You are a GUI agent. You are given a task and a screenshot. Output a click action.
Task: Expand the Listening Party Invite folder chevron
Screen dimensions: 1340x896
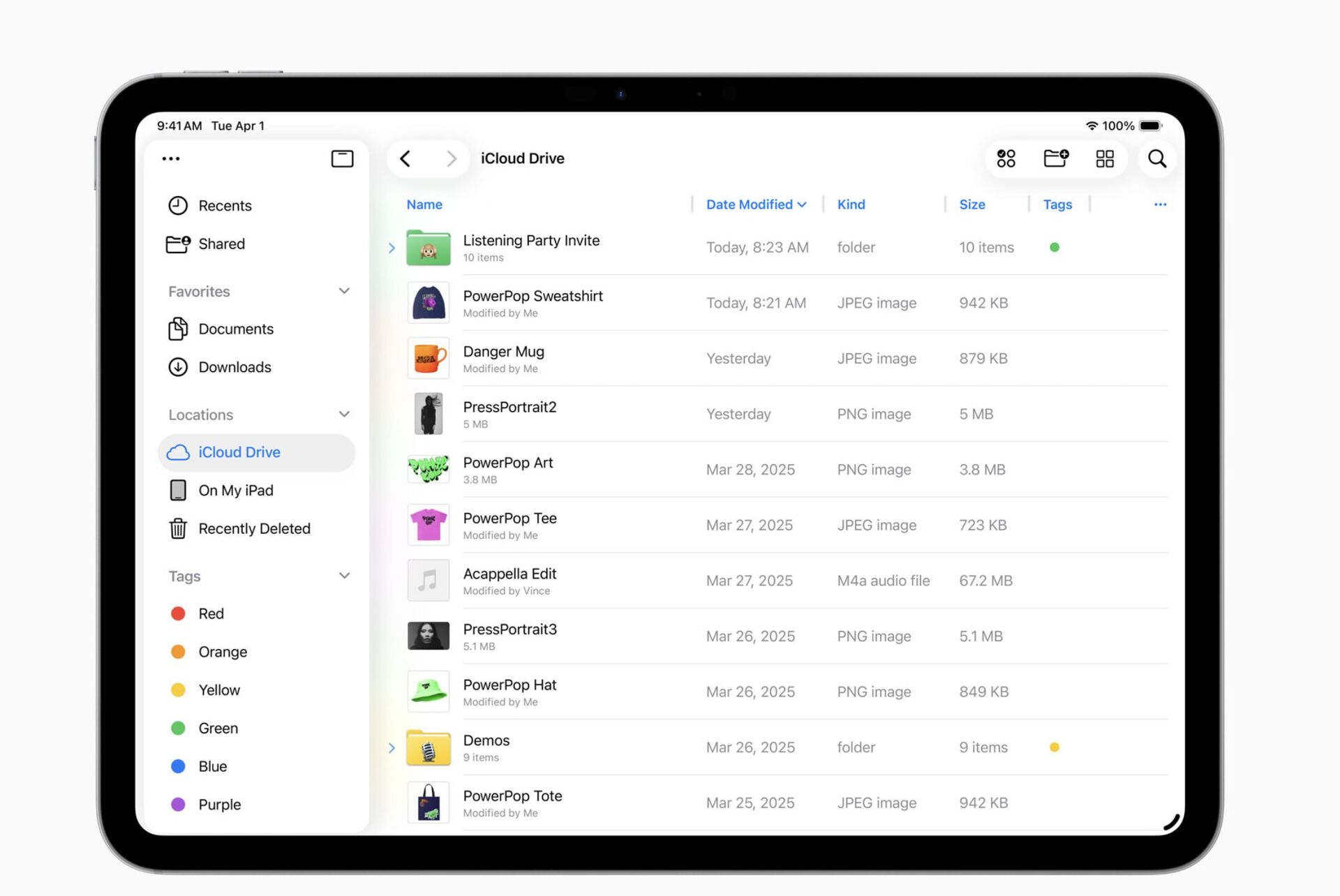coord(392,248)
